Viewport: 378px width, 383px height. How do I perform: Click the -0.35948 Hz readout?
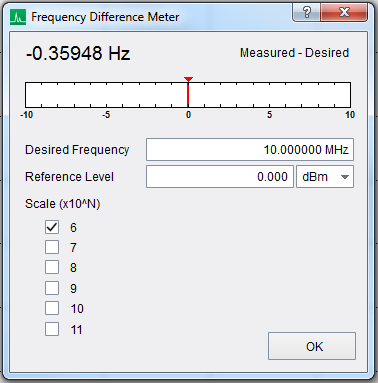[78, 53]
